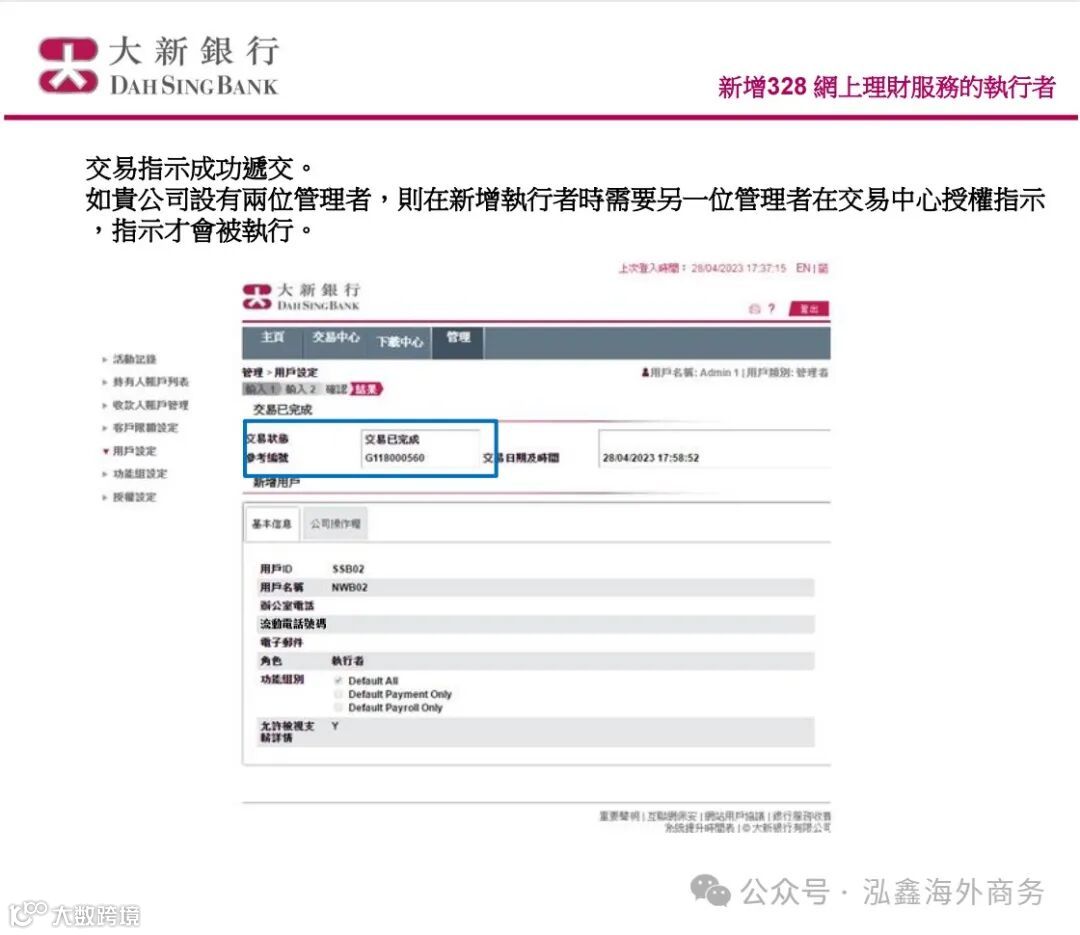
Task: Click arrow next to 授權設定
Action: point(105,497)
